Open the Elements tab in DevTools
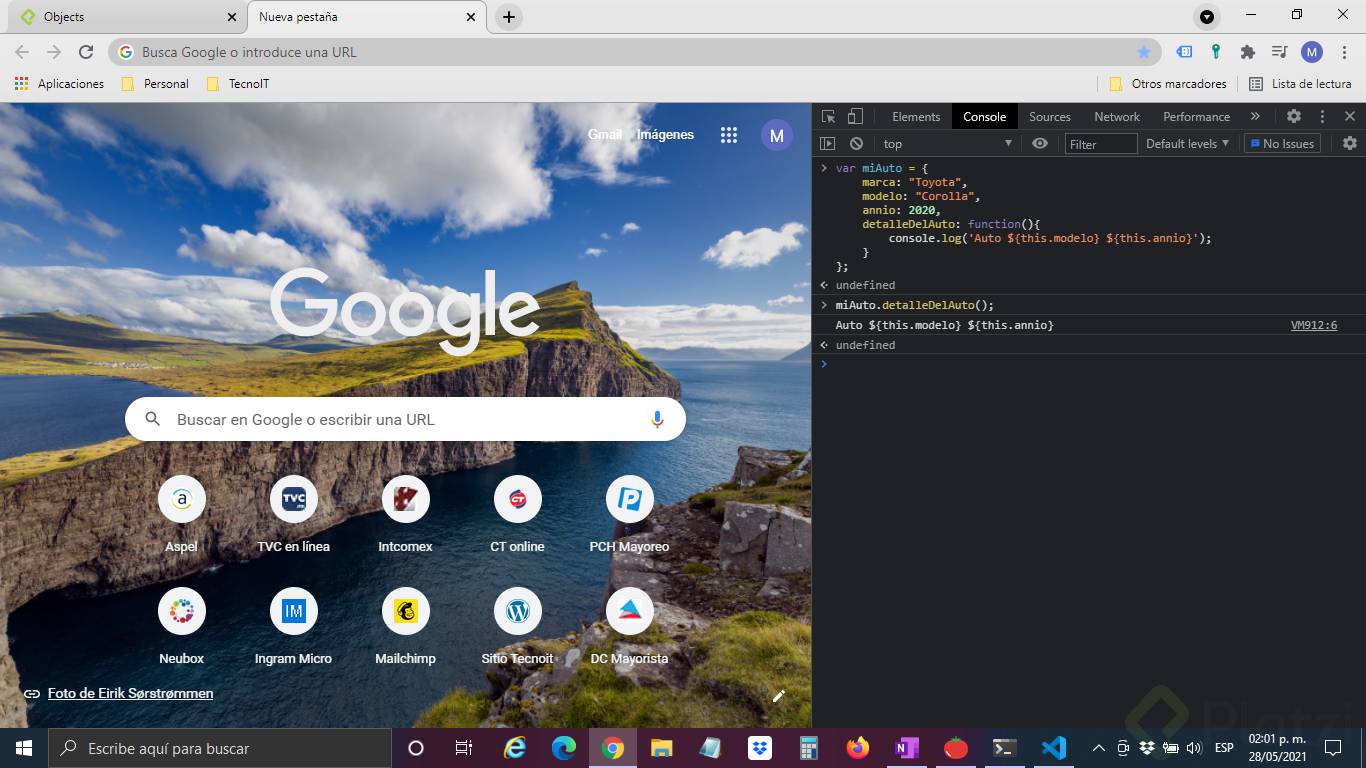This screenshot has width=1366, height=768. [916, 117]
